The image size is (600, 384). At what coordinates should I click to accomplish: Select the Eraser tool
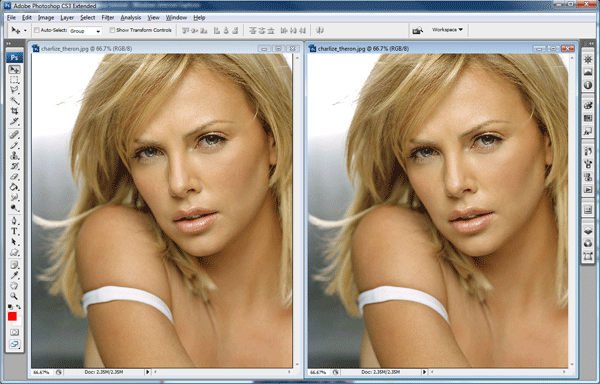15,176
